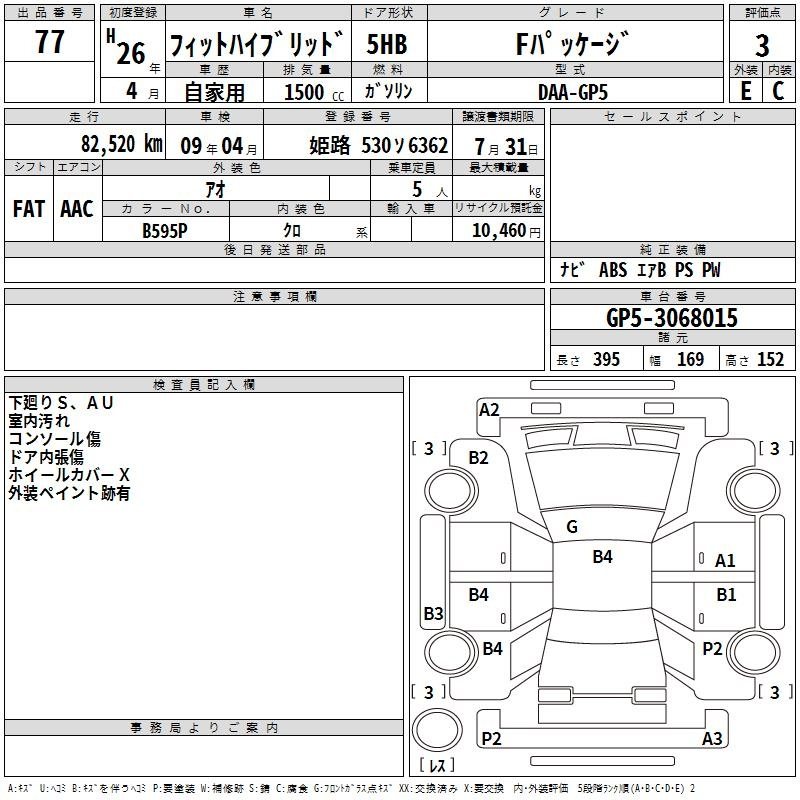This screenshot has width=800, height=800.
Task: Select interior color クロ
Action: pos(292,230)
